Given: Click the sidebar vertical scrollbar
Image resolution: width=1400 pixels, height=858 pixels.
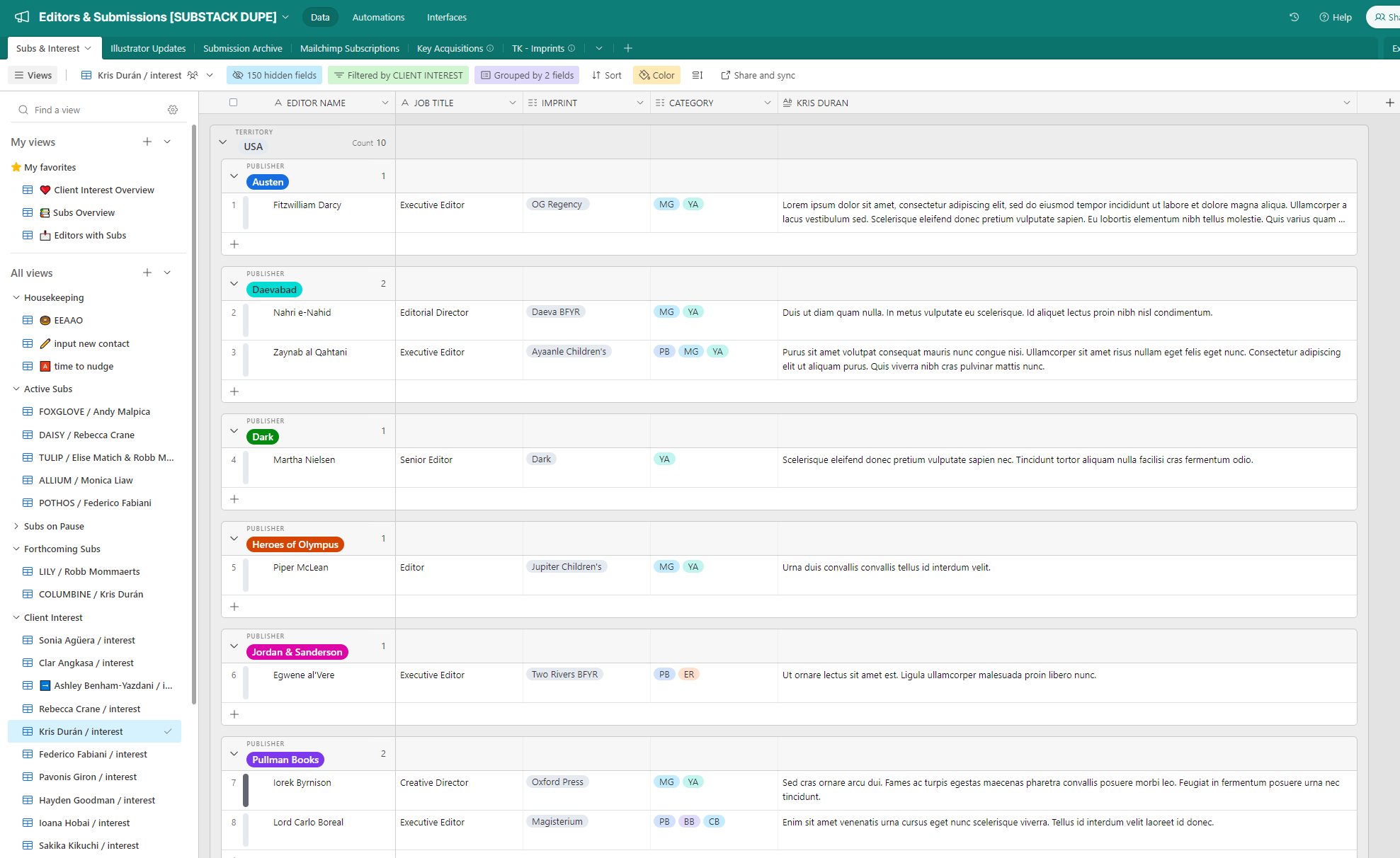Looking at the screenshot, I should click(194, 414).
